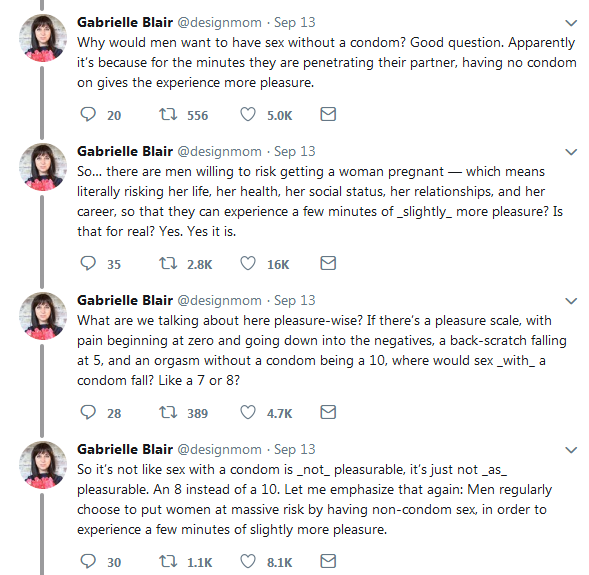
Task: Like the tweet with 8.1K likes
Action: pos(248,561)
